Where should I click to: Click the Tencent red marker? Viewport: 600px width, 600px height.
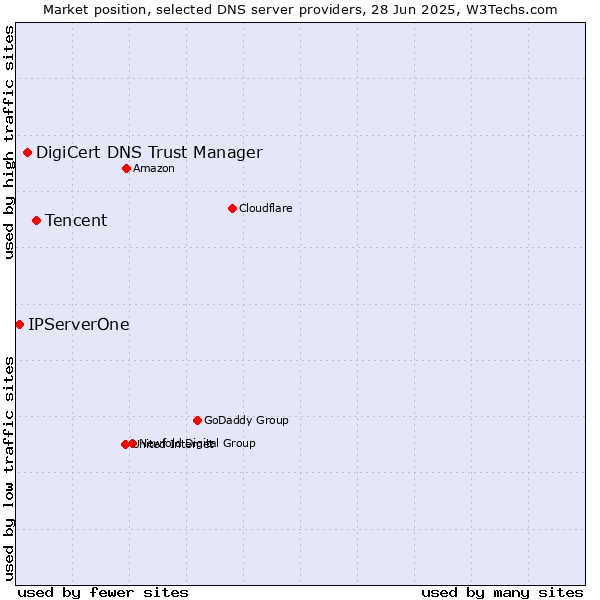(36, 221)
